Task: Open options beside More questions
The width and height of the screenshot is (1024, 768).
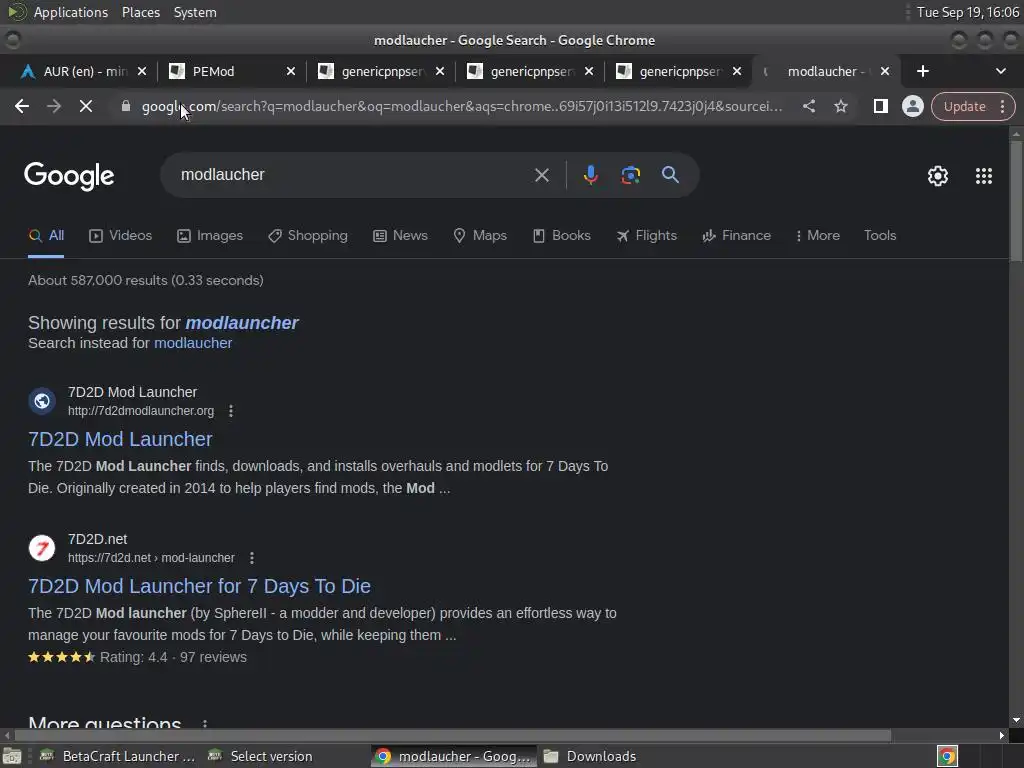Action: (205, 724)
